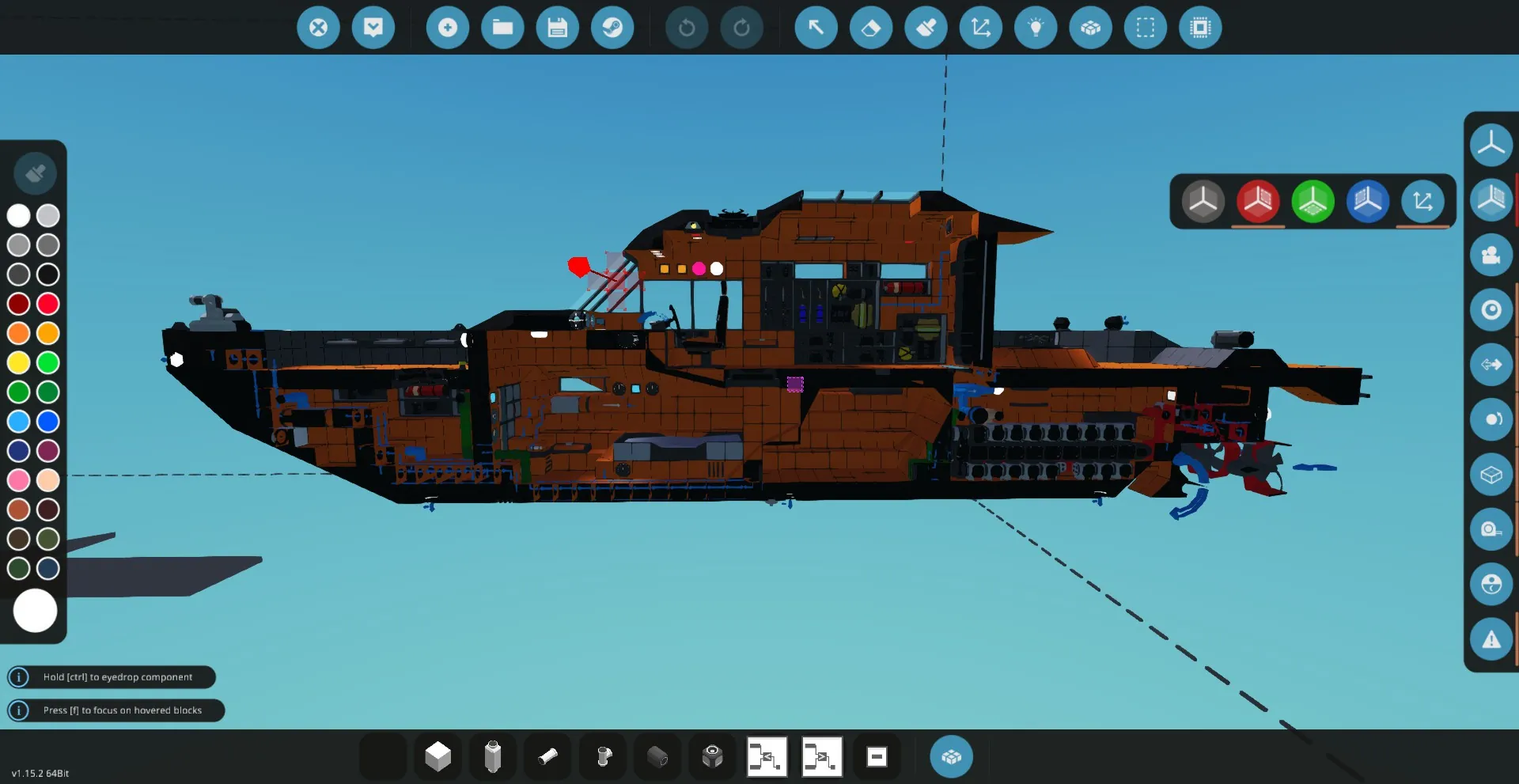Click the Steam Workshop upload icon
Image resolution: width=1519 pixels, height=784 pixels.
[612, 28]
